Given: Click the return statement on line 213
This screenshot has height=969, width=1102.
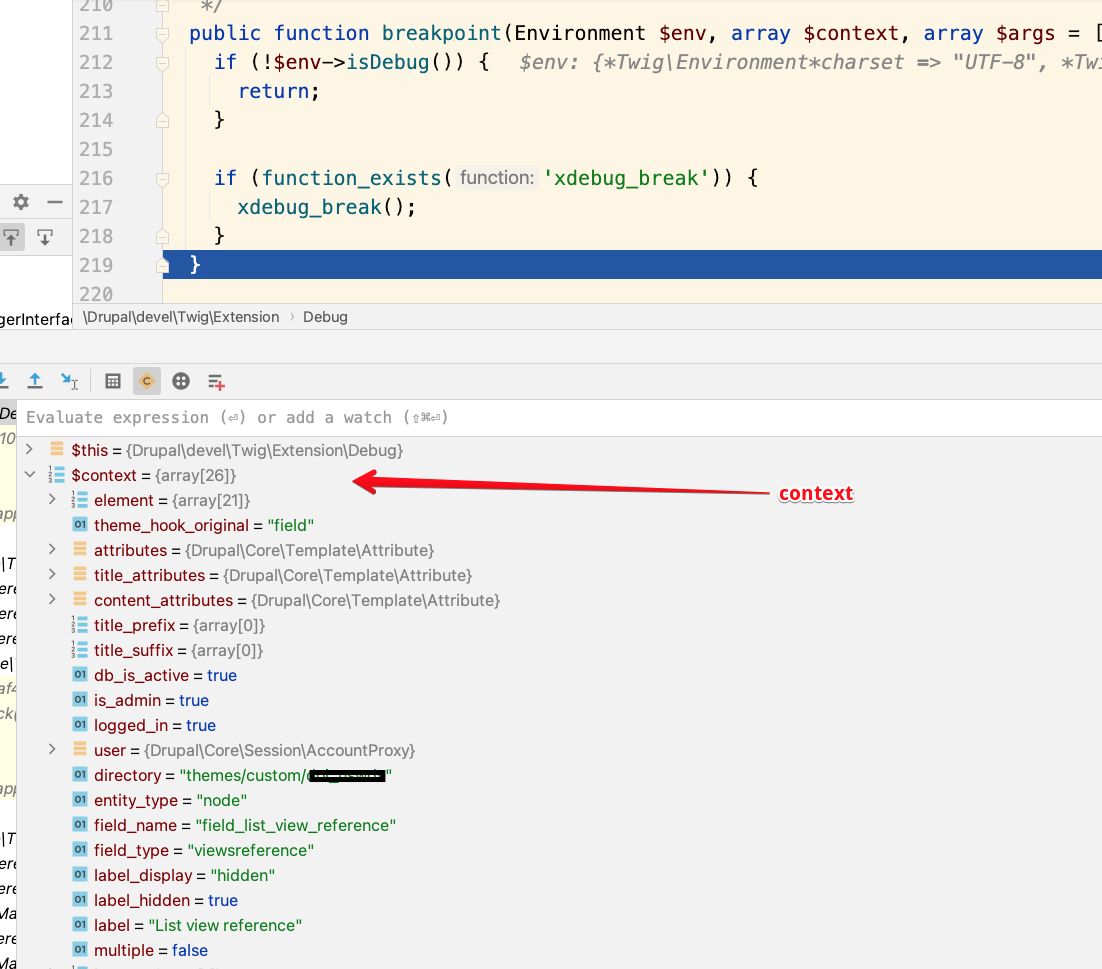Looking at the screenshot, I should click(x=279, y=91).
